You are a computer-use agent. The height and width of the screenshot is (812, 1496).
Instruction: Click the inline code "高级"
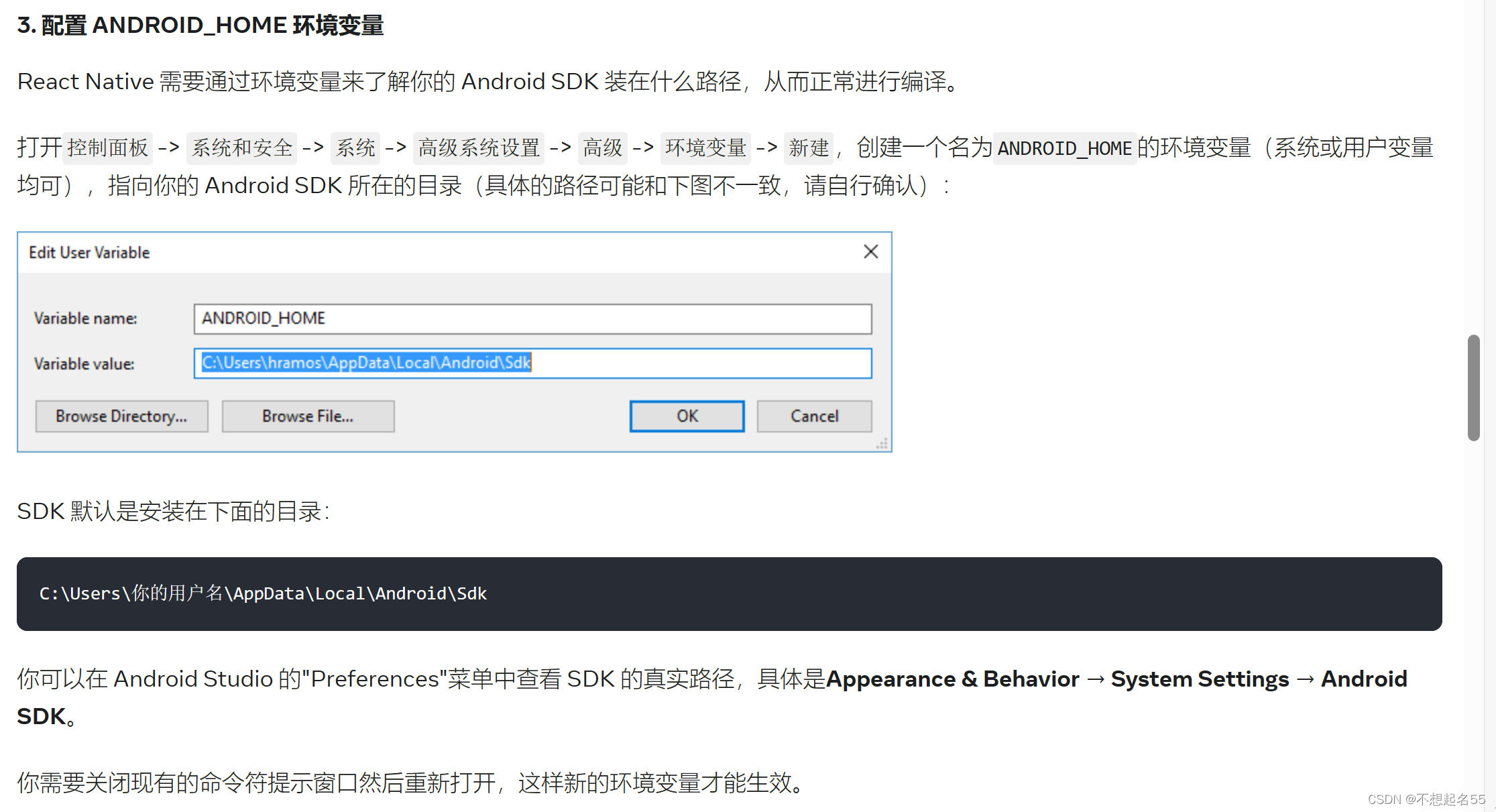(x=602, y=148)
